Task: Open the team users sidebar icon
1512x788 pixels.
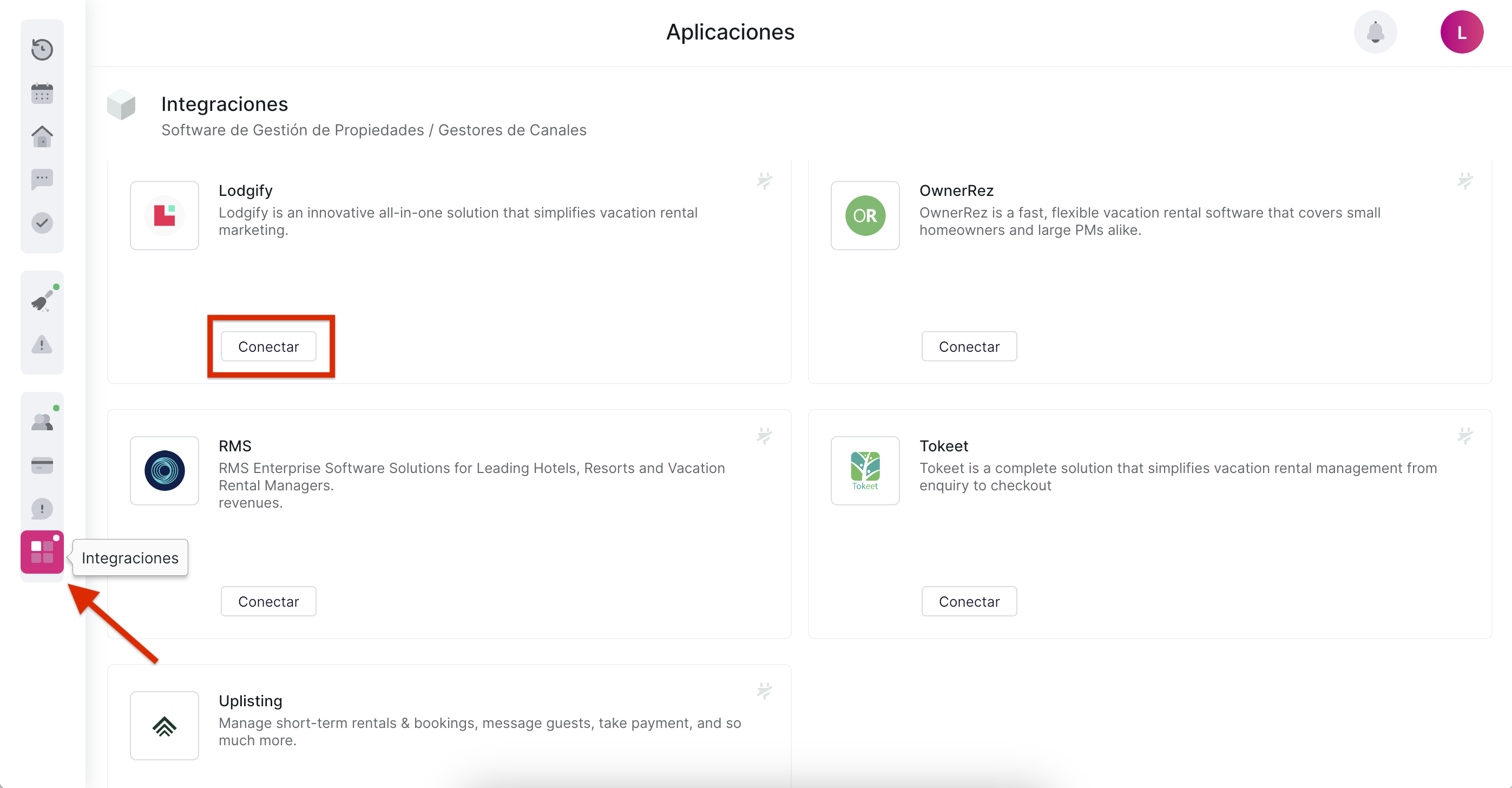Action: coord(42,422)
